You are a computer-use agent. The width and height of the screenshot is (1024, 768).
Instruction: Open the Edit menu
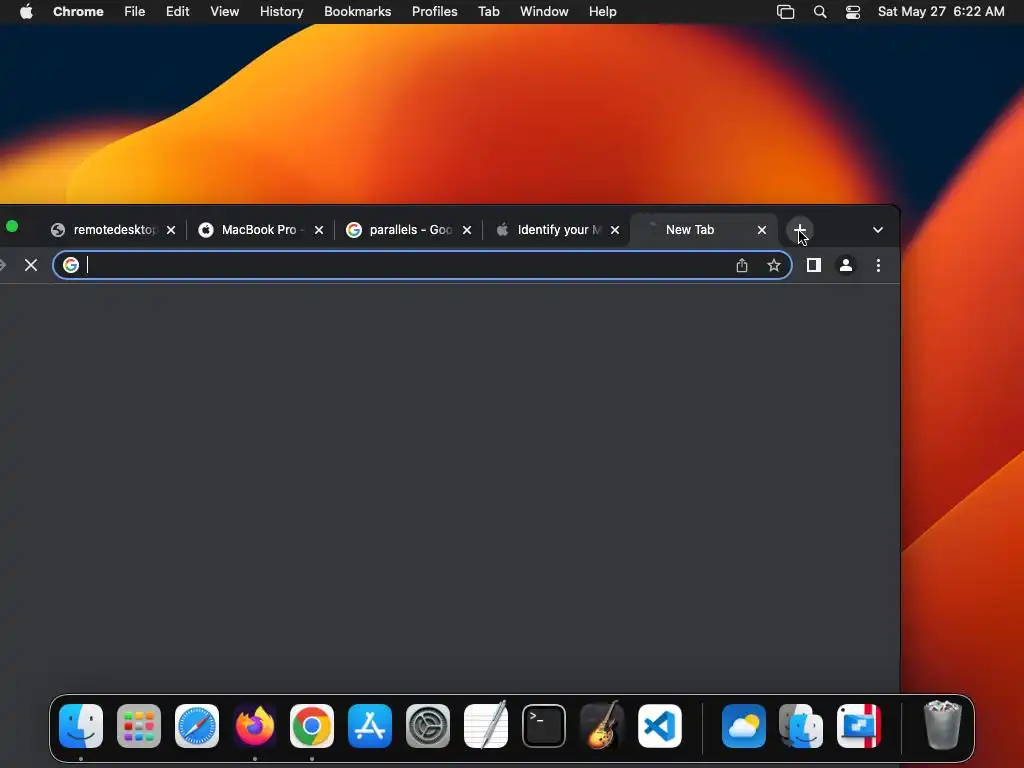pyautogui.click(x=177, y=12)
